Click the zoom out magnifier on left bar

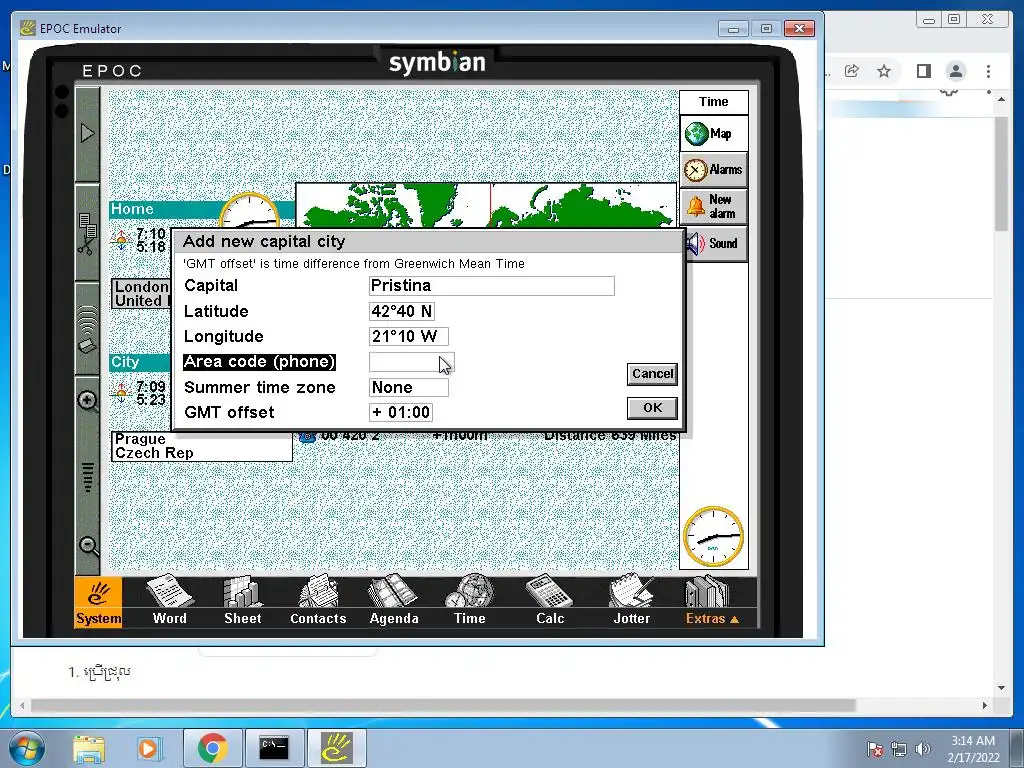[88, 546]
